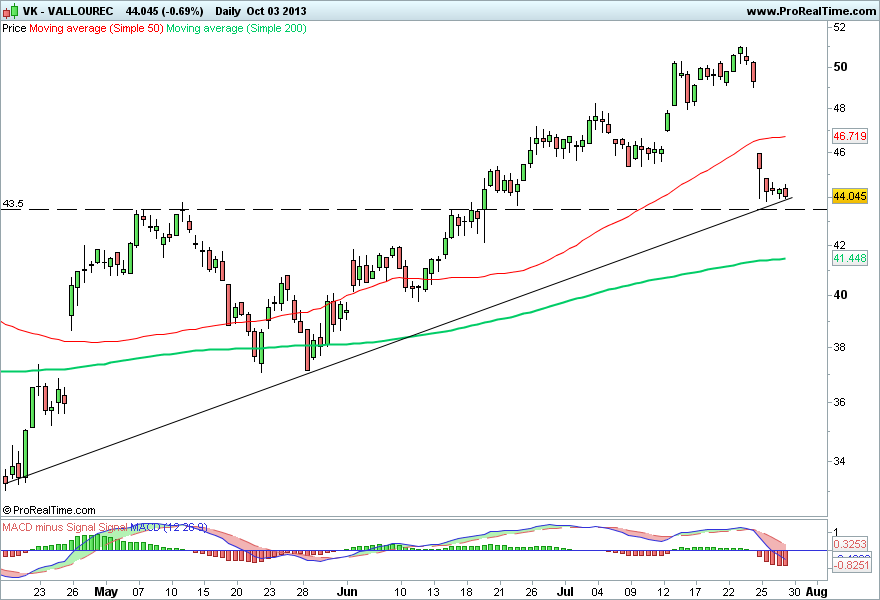Click the red 46.719 moving average value tag

tap(850, 136)
